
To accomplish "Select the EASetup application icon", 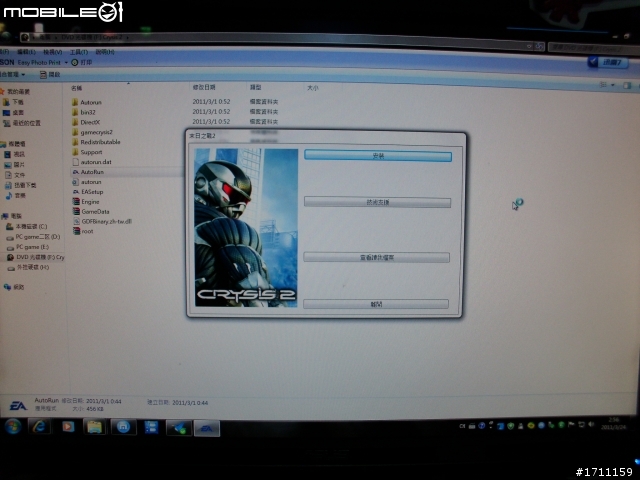I will (x=76, y=192).
